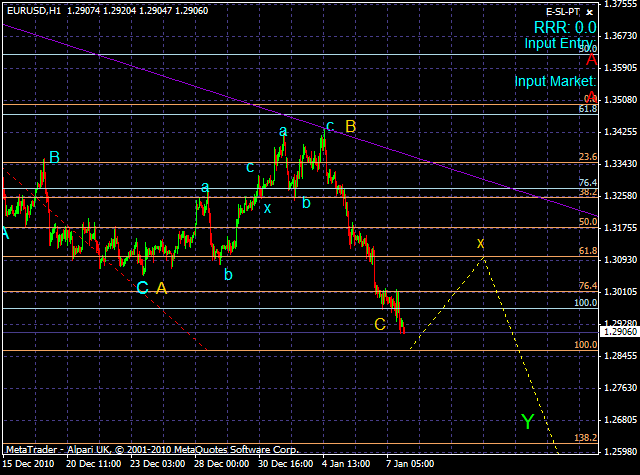
Task: Click the yellow x projection label
Action: 480,244
